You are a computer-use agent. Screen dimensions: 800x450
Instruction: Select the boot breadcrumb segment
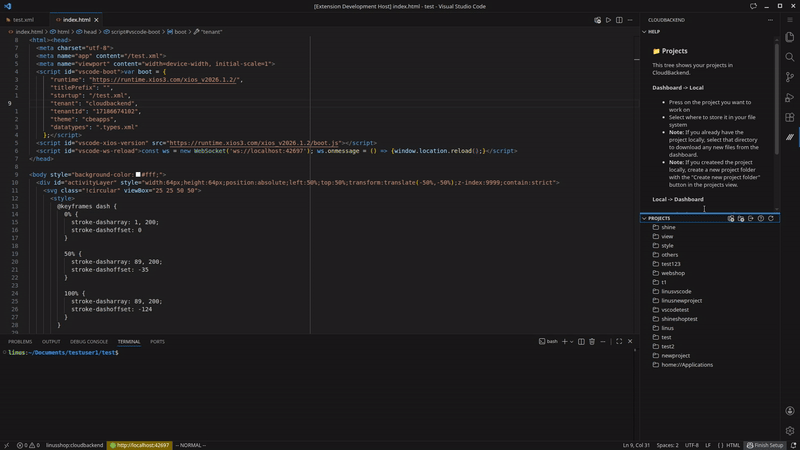[177, 32]
